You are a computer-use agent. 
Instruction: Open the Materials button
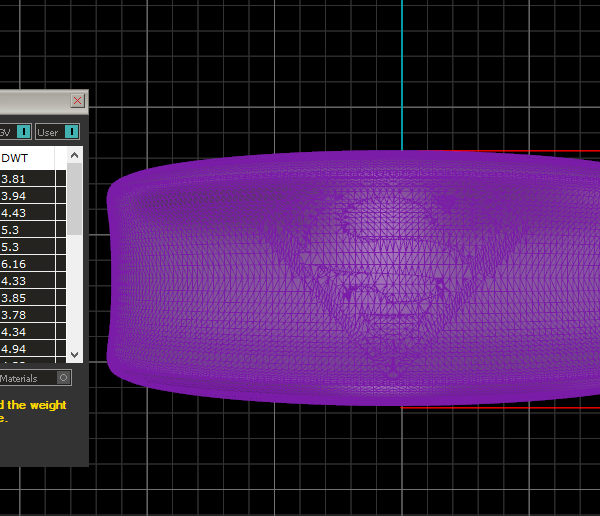coord(27,378)
